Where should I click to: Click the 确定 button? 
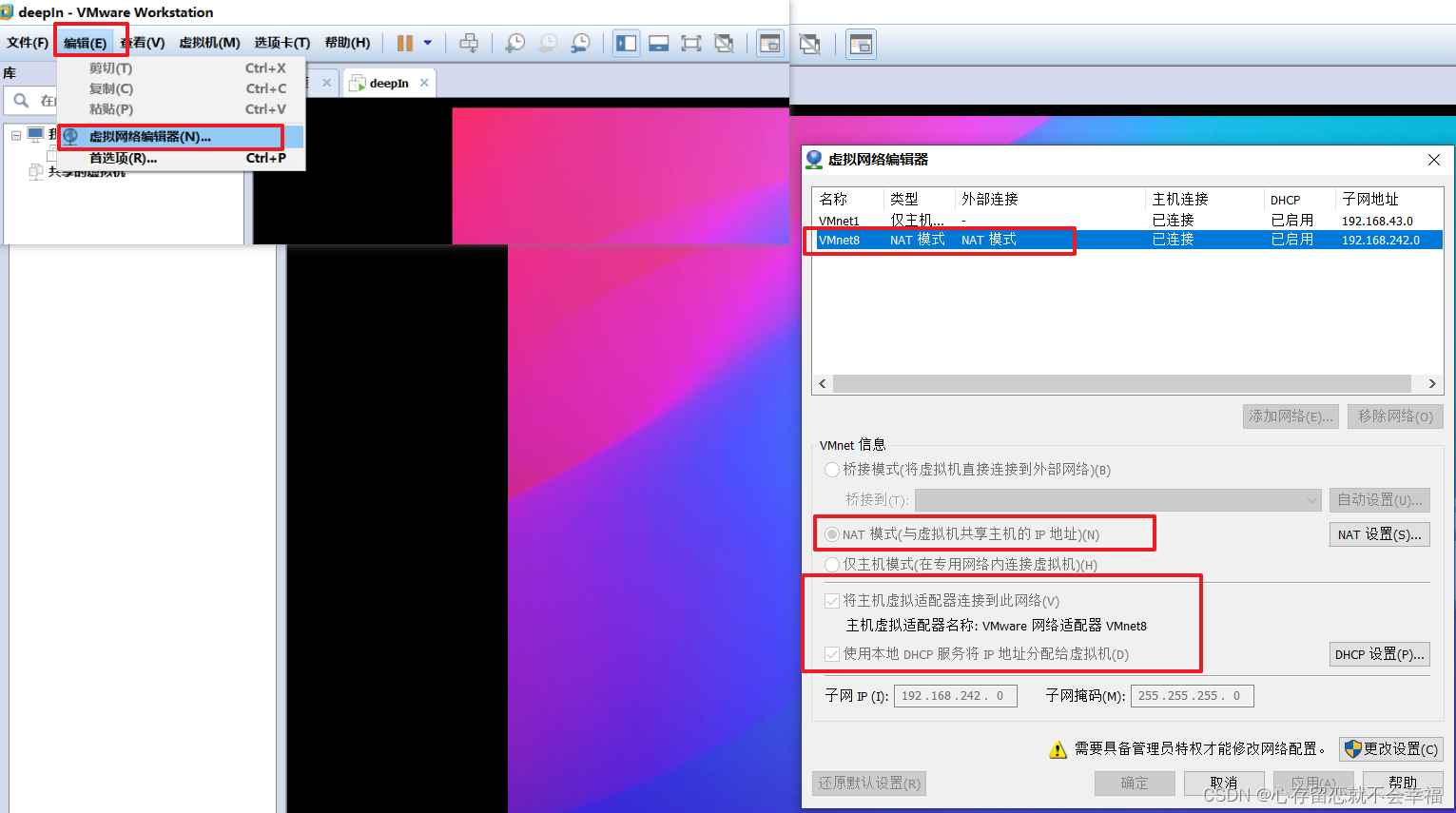[x=1135, y=784]
